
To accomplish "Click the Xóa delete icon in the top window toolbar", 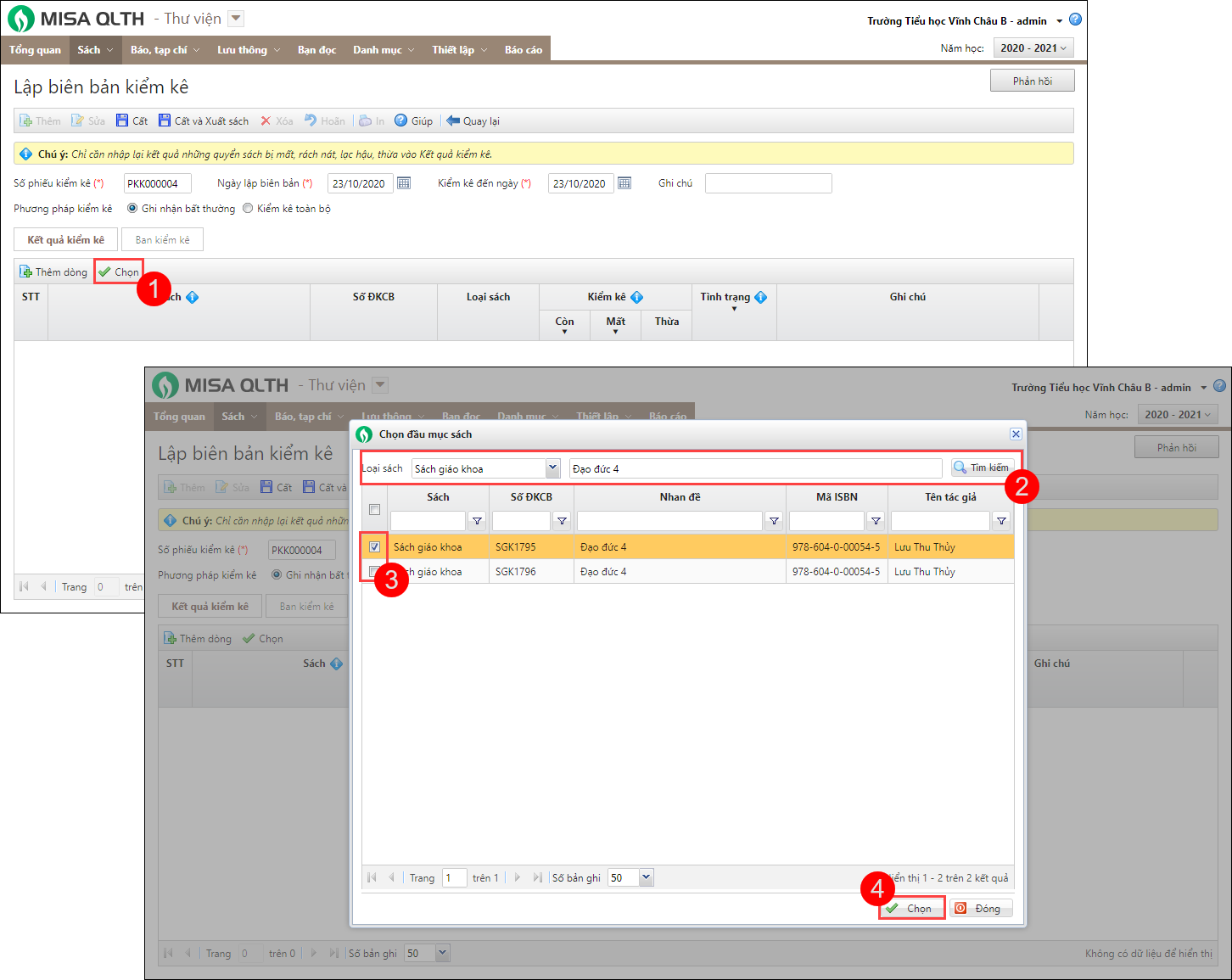I will click(x=266, y=120).
